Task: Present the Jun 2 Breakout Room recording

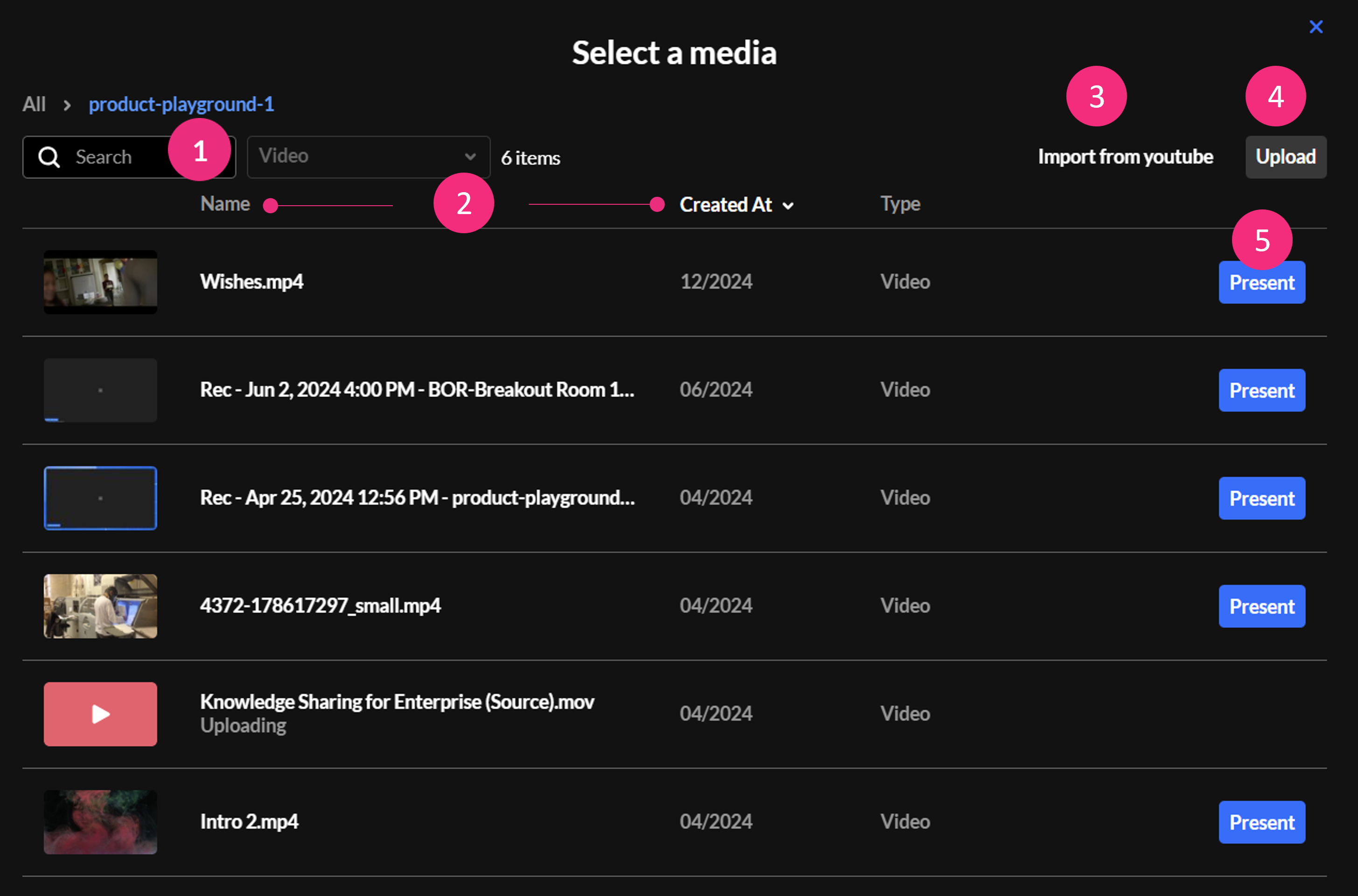Action: click(x=1261, y=390)
